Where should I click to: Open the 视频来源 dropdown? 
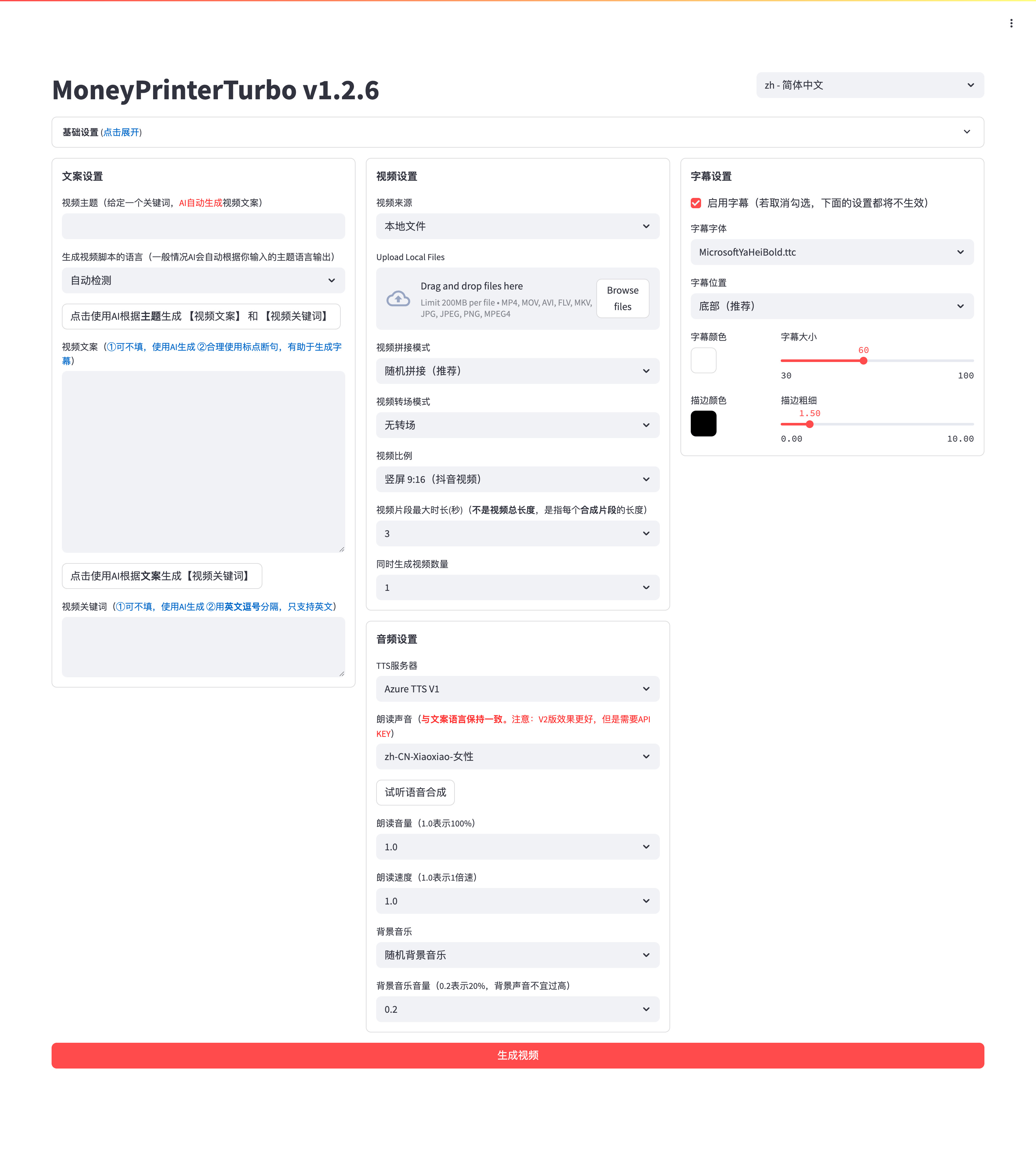[517, 226]
